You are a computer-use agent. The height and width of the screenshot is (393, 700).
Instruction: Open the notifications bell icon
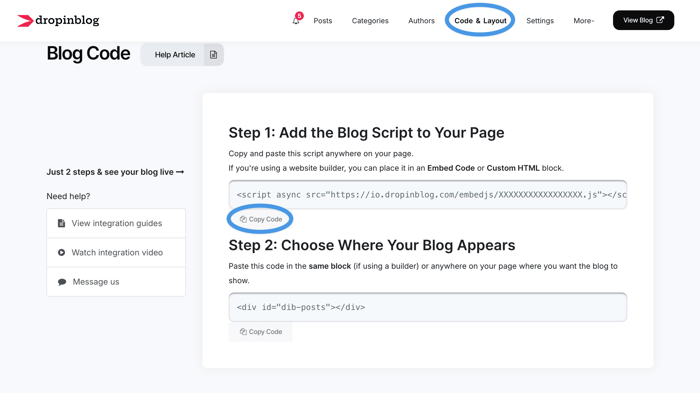[x=296, y=21]
